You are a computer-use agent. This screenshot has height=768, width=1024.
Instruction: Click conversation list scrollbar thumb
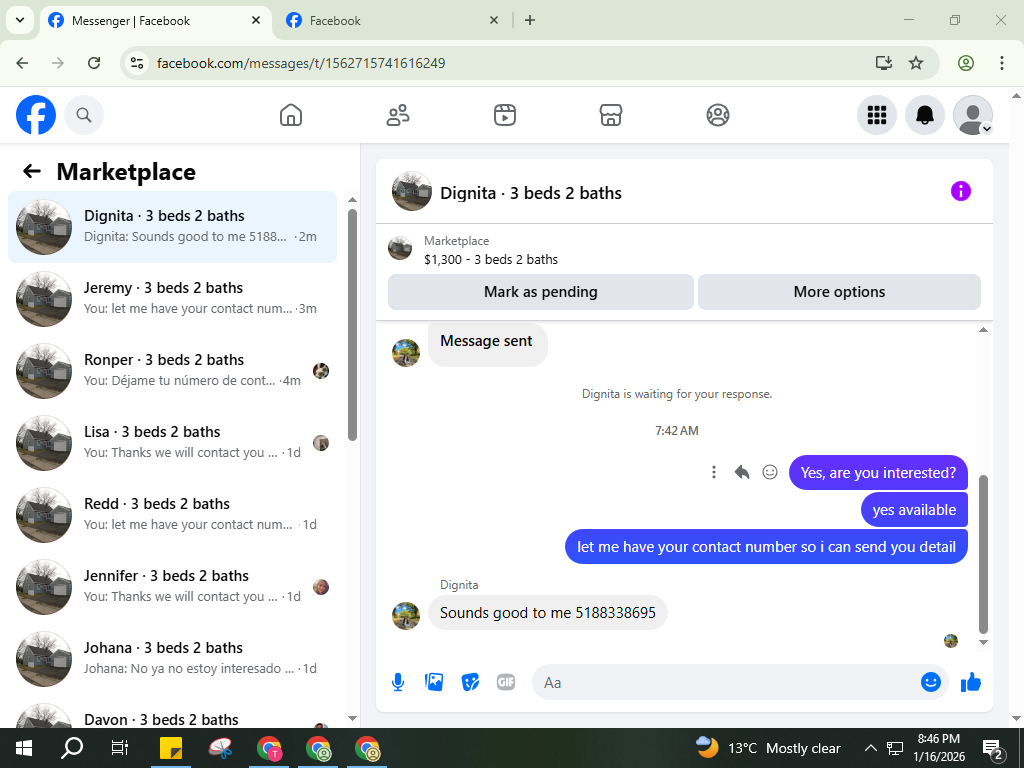[353, 325]
